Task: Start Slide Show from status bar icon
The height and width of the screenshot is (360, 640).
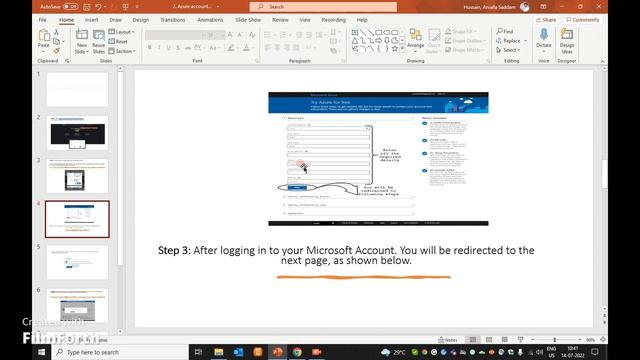Action: pyautogui.click(x=520, y=340)
